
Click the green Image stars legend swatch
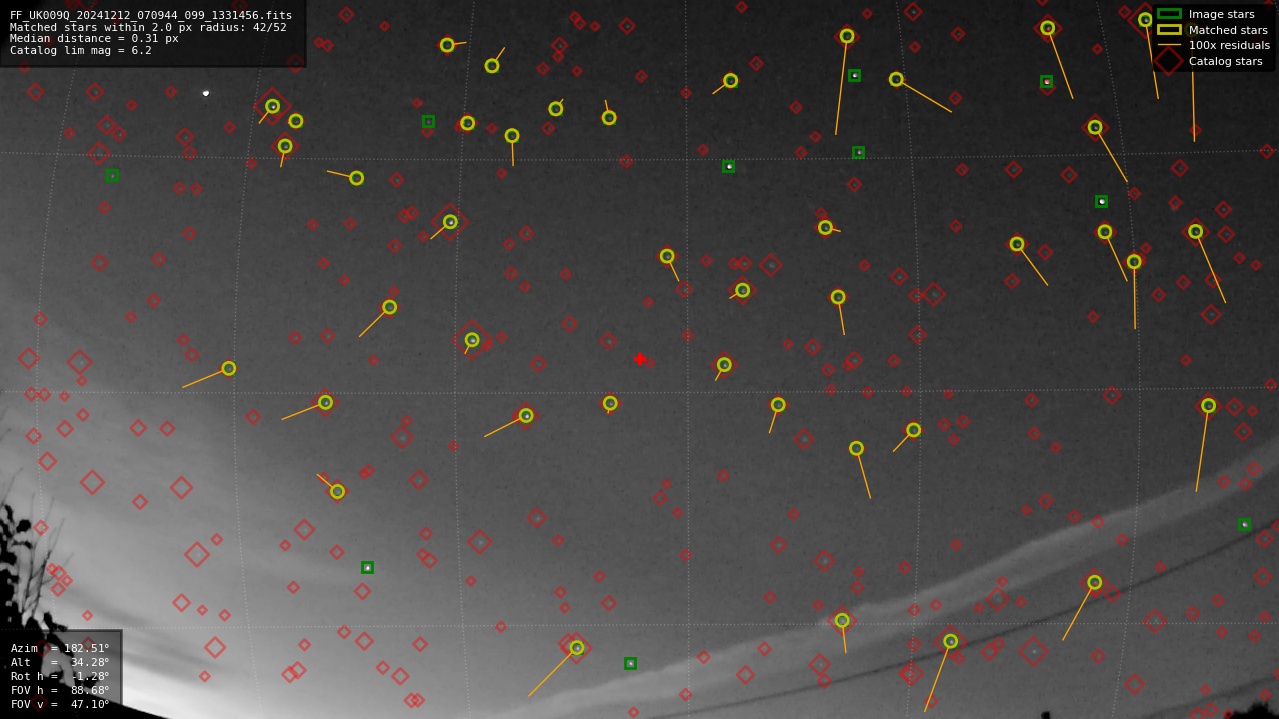point(1169,14)
